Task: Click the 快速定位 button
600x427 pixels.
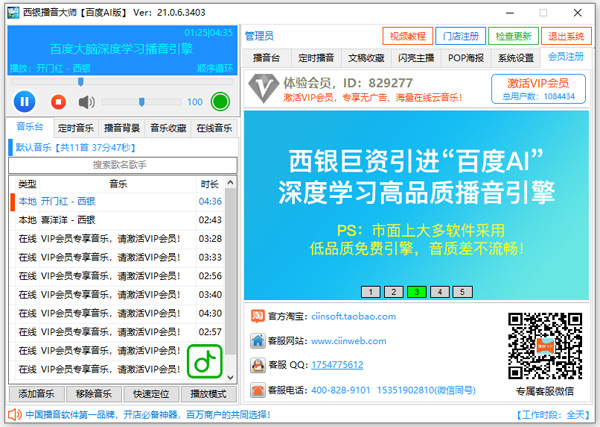Action: pyautogui.click(x=151, y=394)
